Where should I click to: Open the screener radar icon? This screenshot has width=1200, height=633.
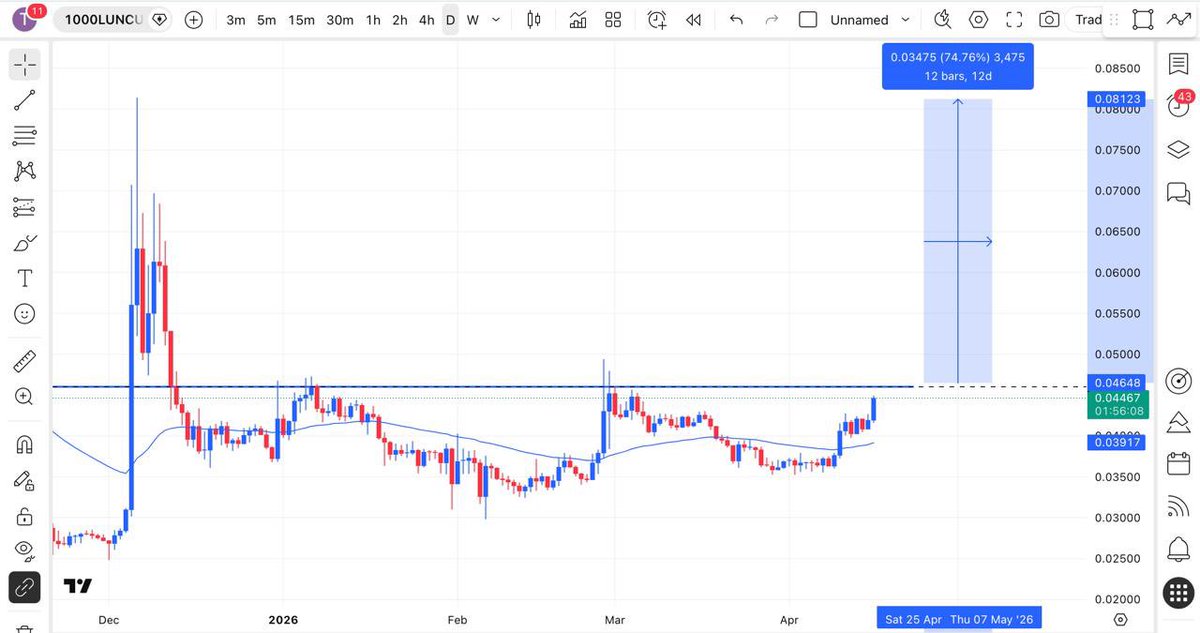coord(1178,381)
